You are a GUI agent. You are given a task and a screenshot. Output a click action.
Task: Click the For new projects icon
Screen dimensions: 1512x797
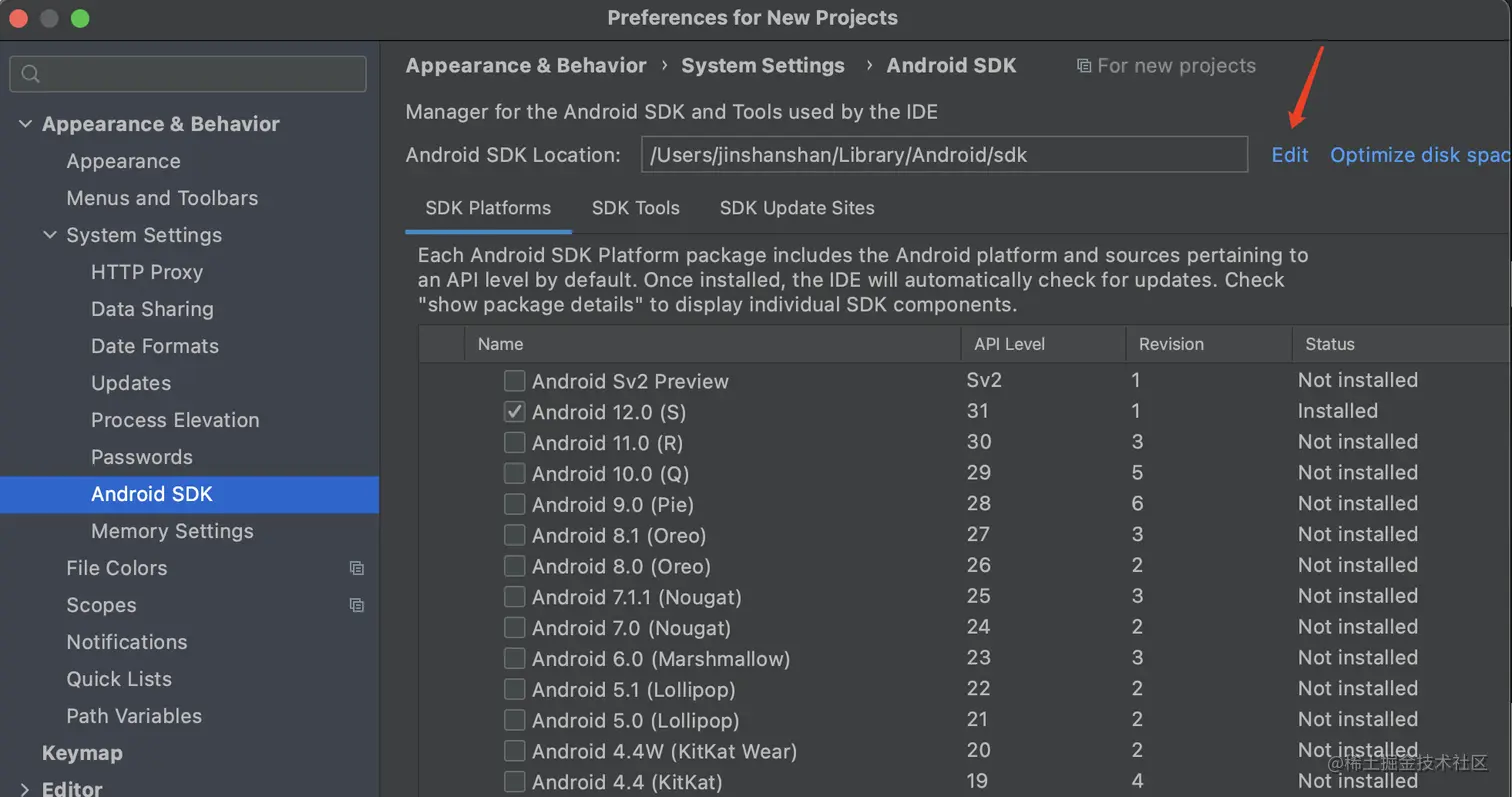[x=1084, y=66]
